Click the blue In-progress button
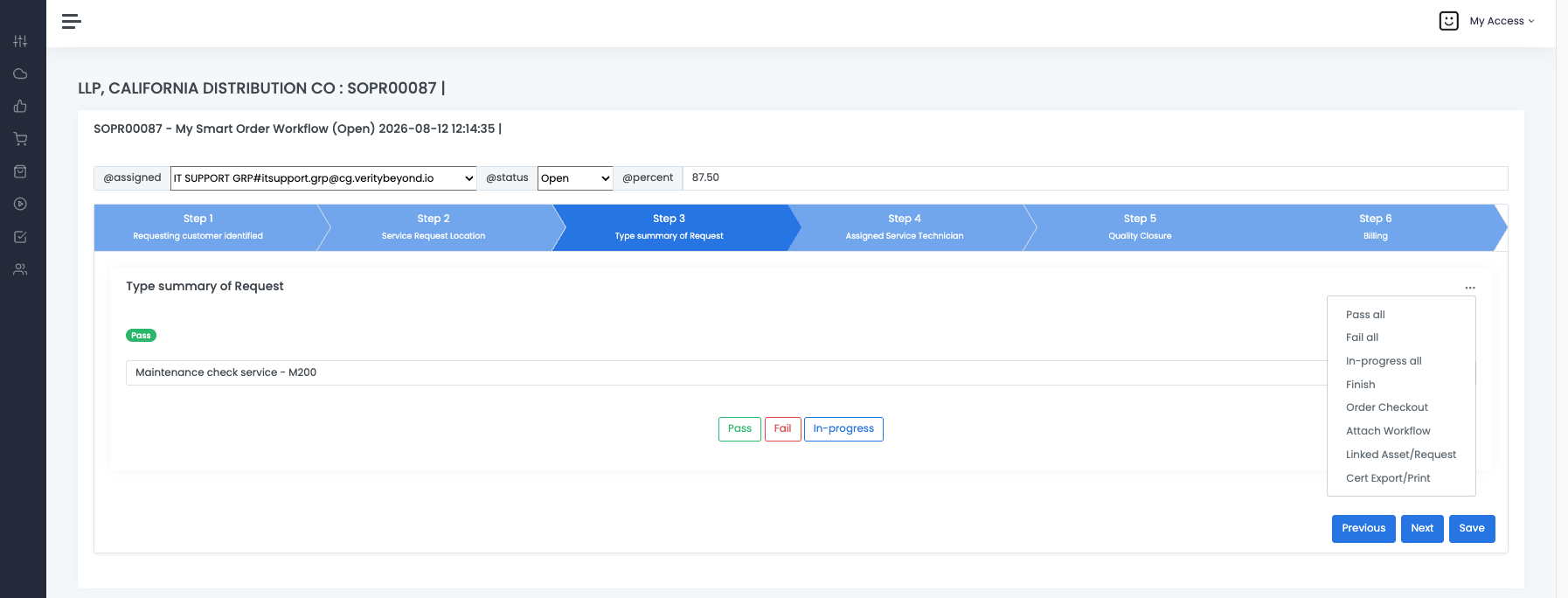 pos(843,429)
